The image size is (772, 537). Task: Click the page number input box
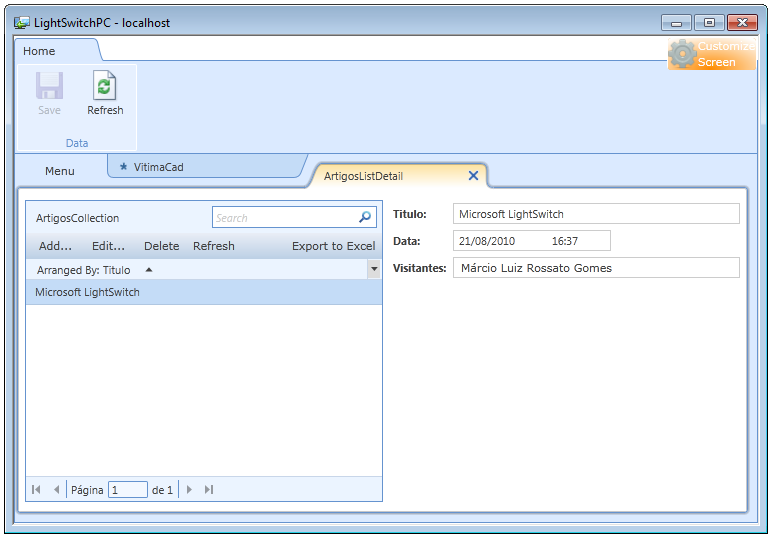(128, 490)
